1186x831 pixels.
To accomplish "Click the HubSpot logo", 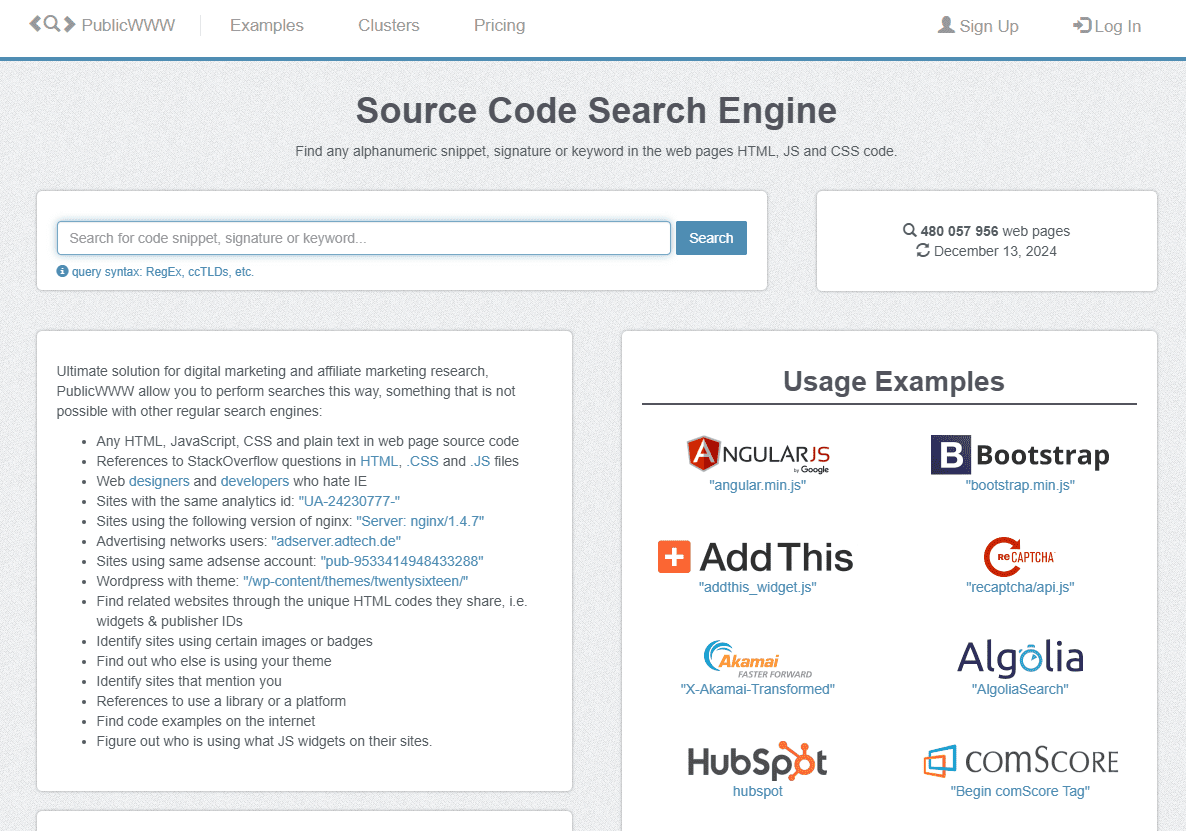I will [757, 761].
